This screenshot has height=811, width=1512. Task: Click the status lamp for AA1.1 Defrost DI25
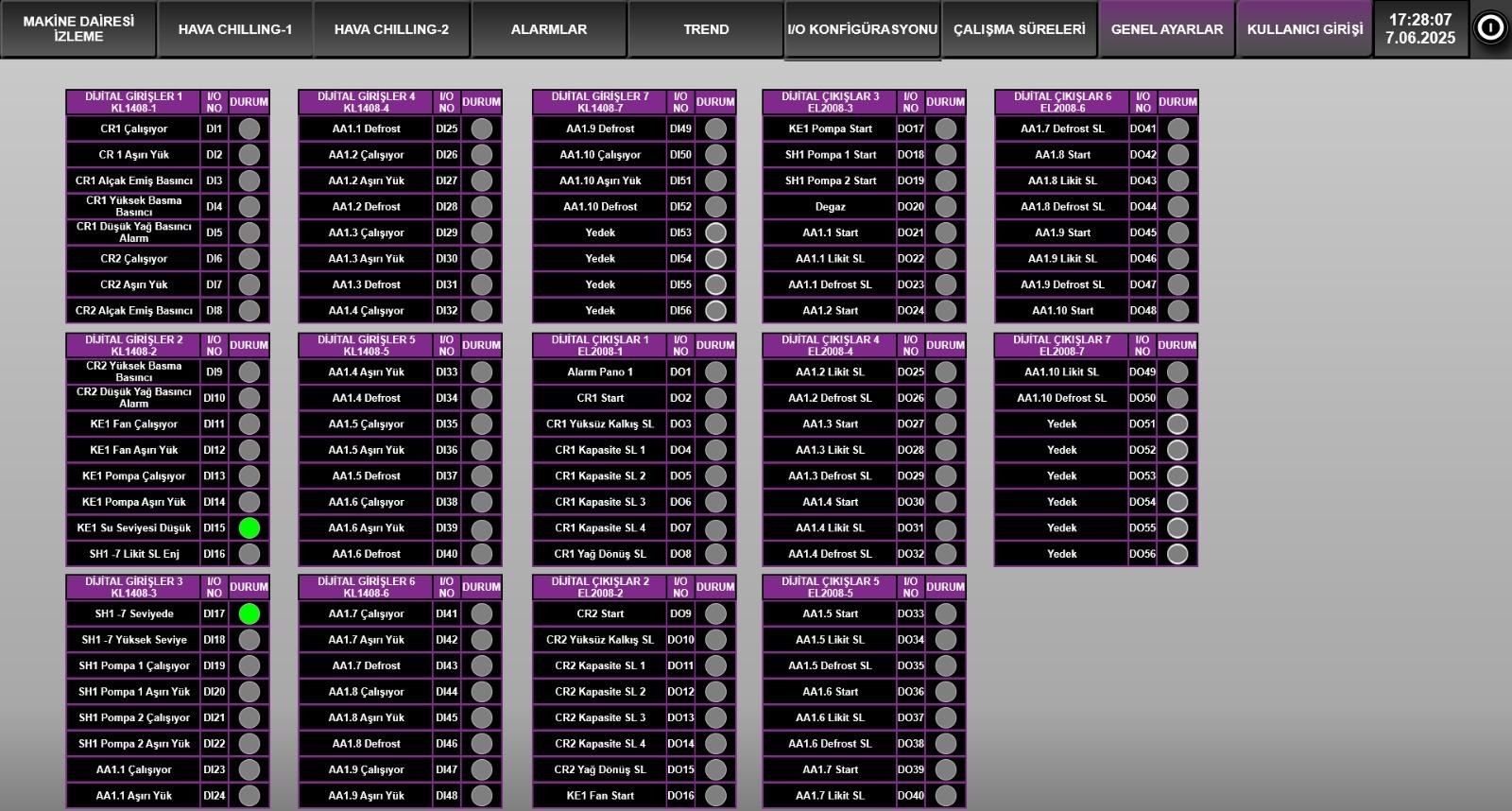[482, 129]
